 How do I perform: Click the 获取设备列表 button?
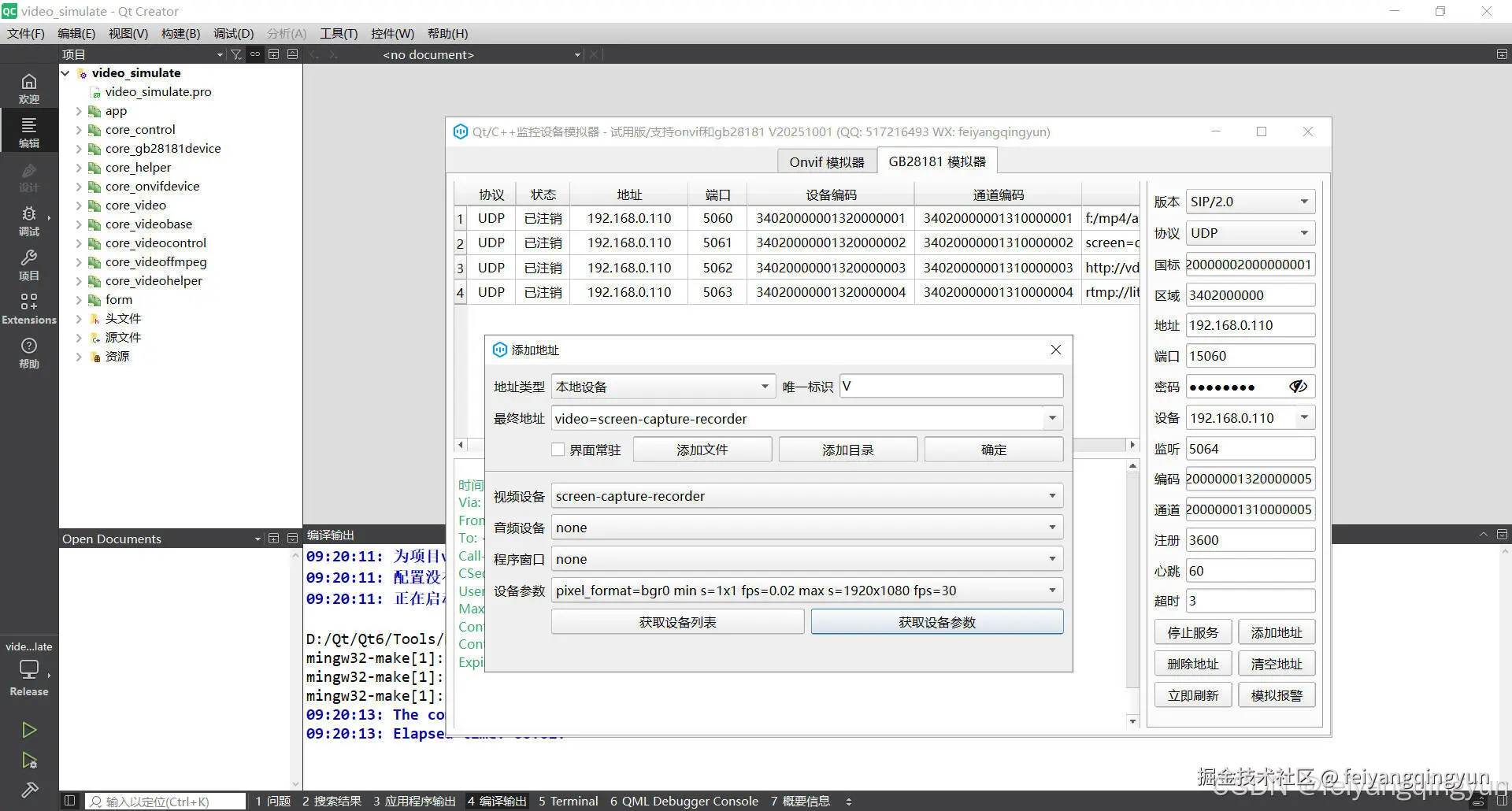pos(677,622)
